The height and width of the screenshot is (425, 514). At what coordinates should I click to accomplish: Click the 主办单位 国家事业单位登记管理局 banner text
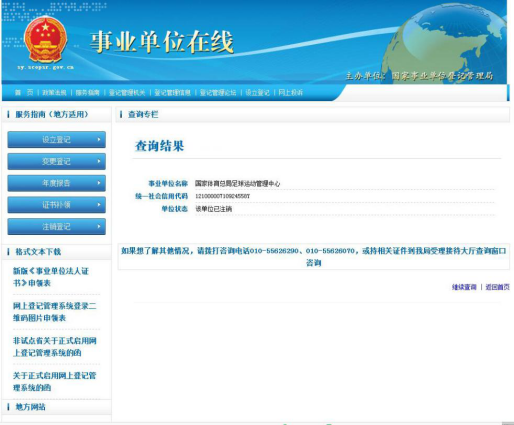coord(419,76)
